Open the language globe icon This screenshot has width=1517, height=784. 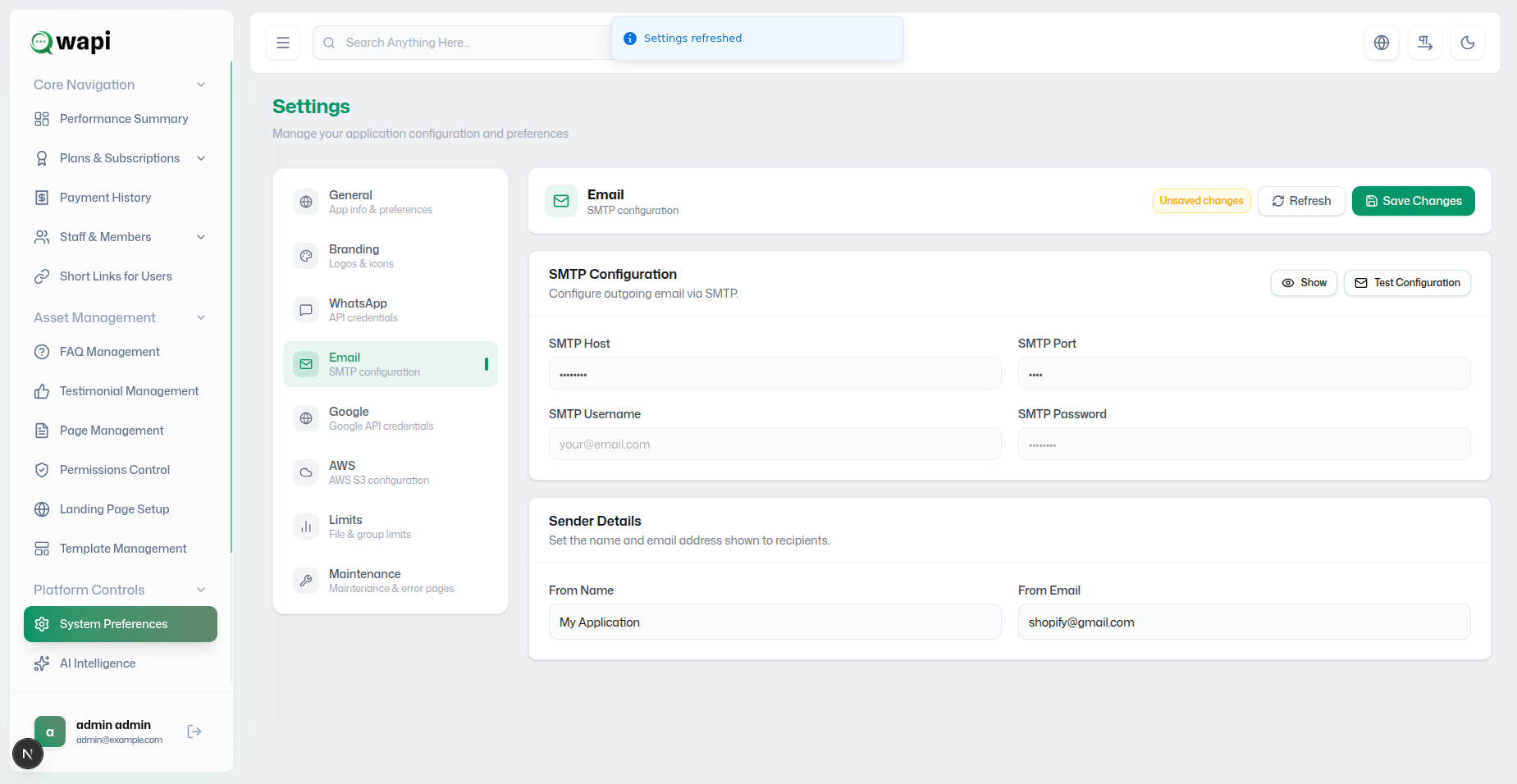tap(1382, 43)
